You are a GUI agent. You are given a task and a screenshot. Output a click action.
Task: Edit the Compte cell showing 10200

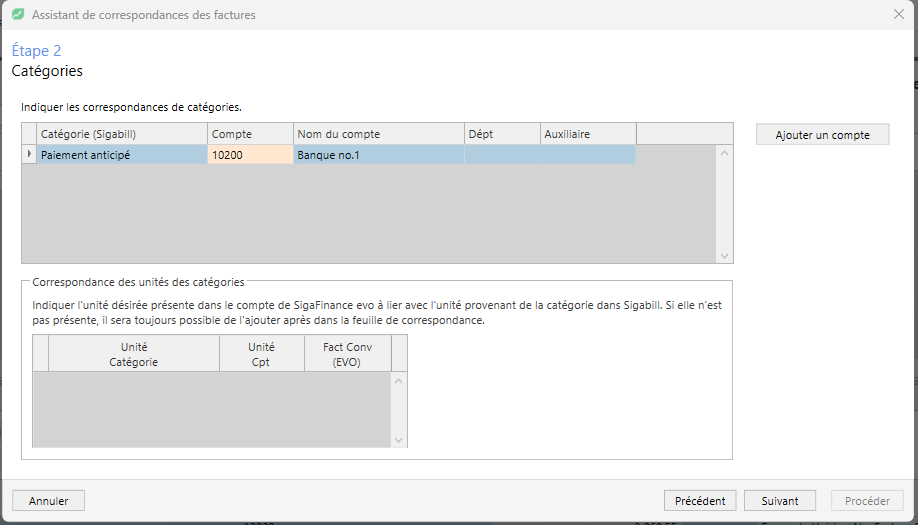(250, 155)
